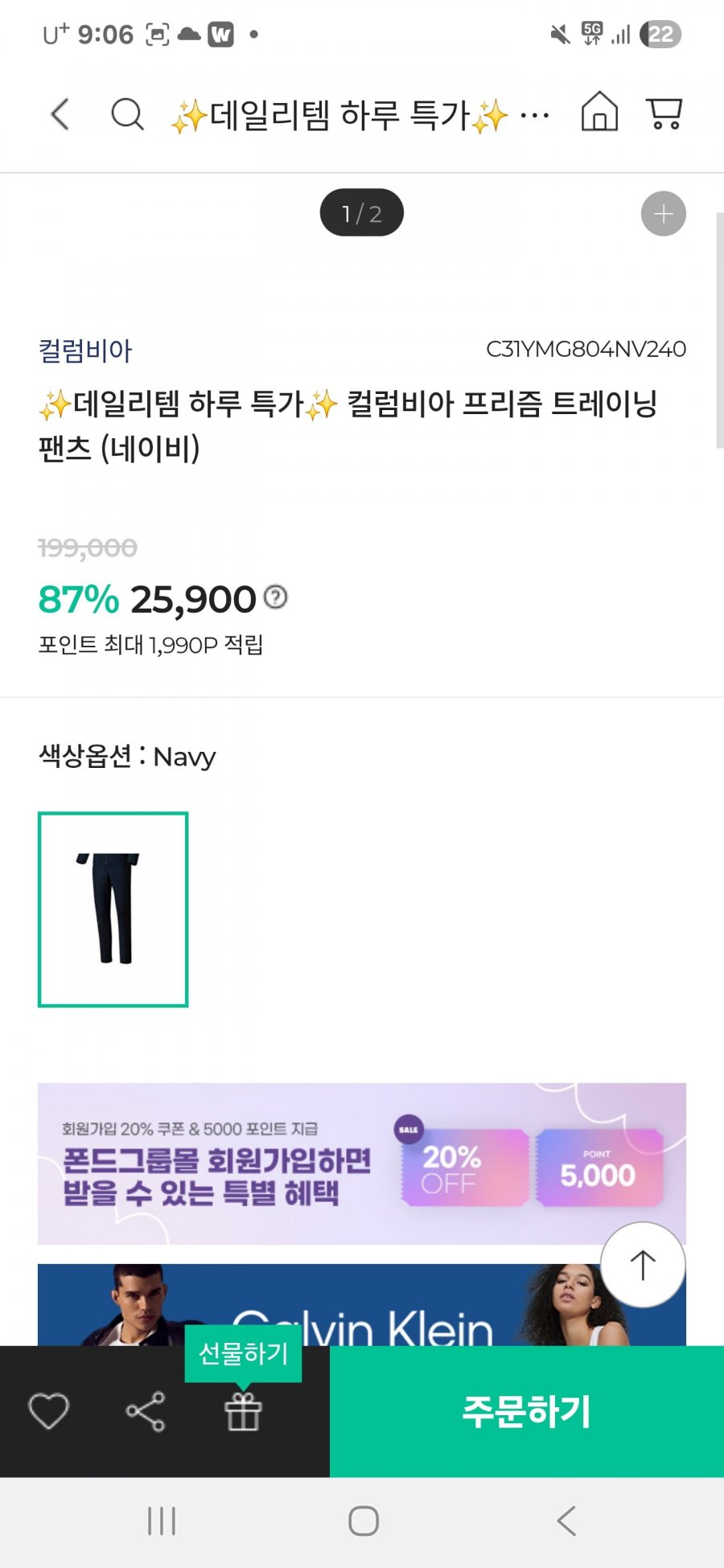
Task: Tap the 선물하기 tooltip label
Action: (243, 1353)
